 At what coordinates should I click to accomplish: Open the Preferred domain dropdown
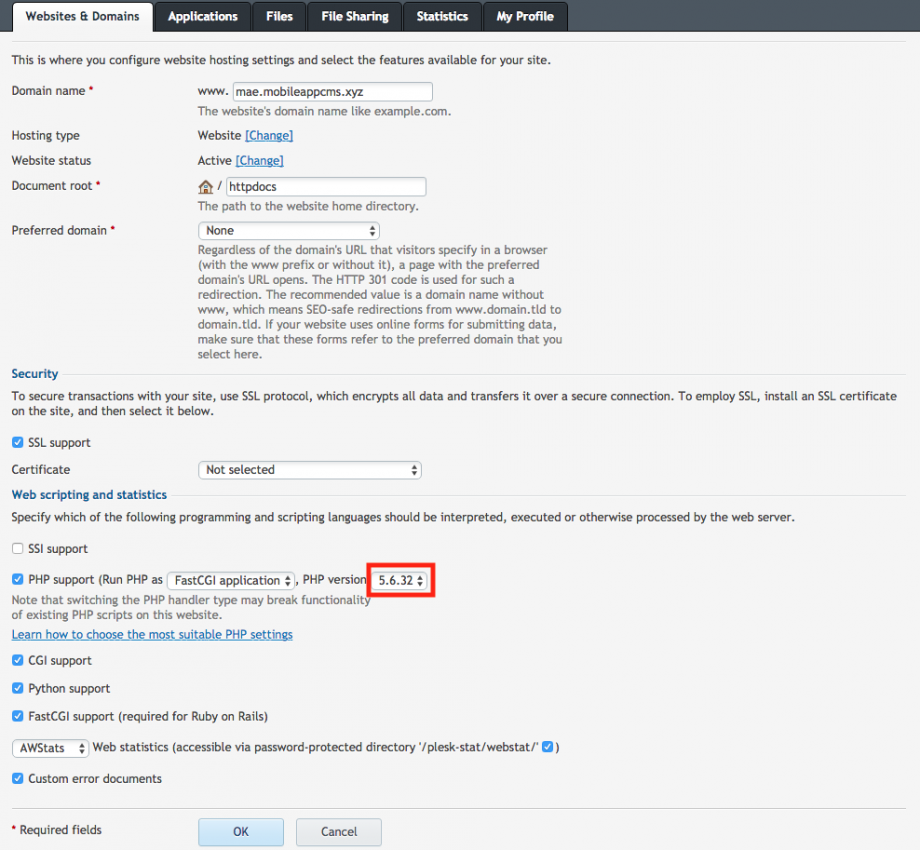pyautogui.click(x=288, y=231)
